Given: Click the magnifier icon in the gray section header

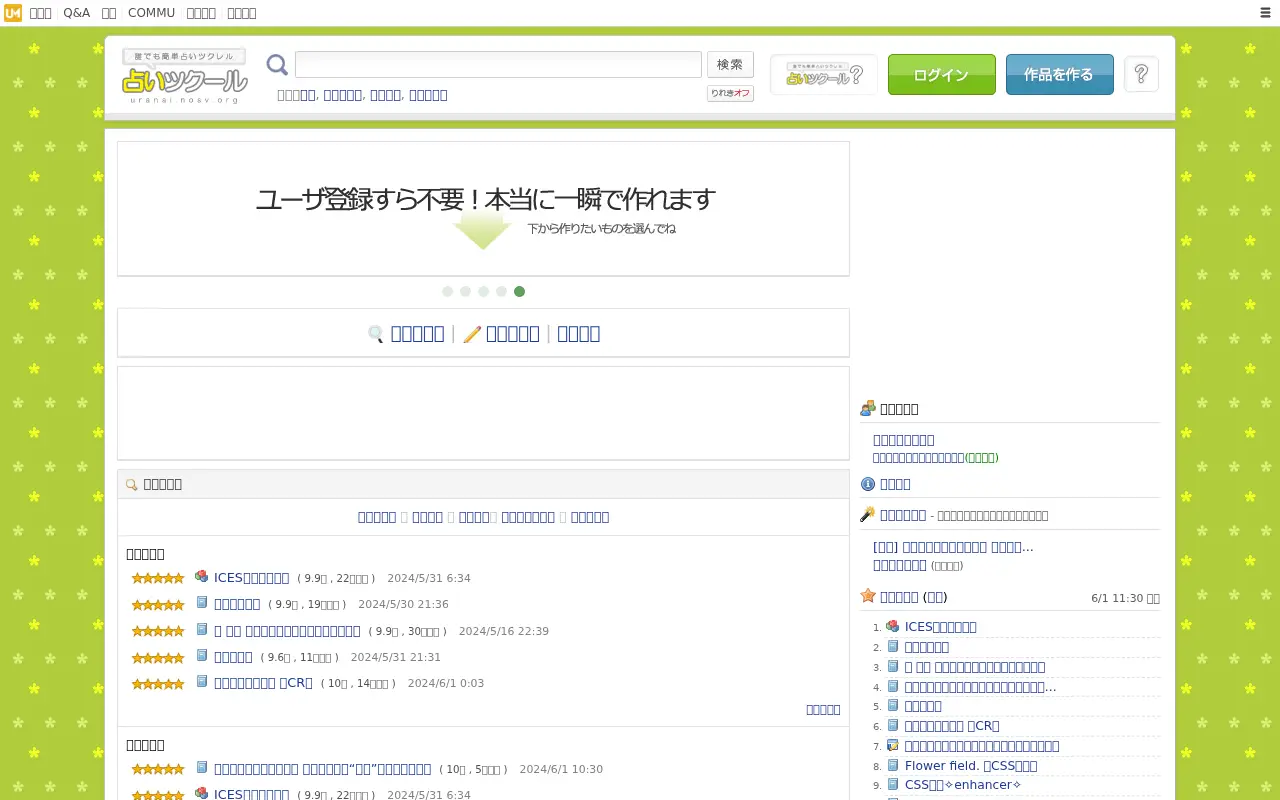Looking at the screenshot, I should click(x=131, y=485).
